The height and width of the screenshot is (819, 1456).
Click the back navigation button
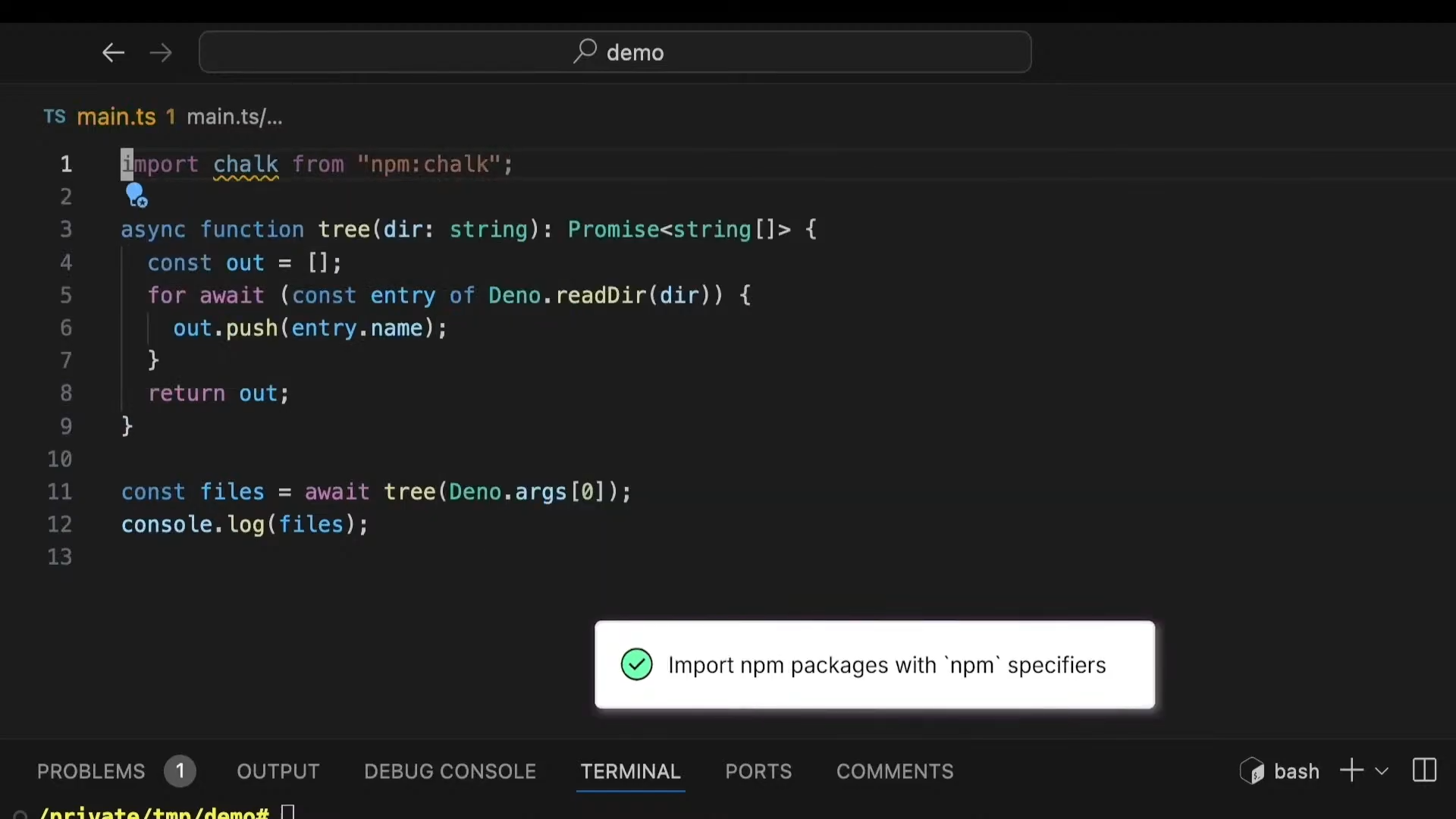point(112,52)
